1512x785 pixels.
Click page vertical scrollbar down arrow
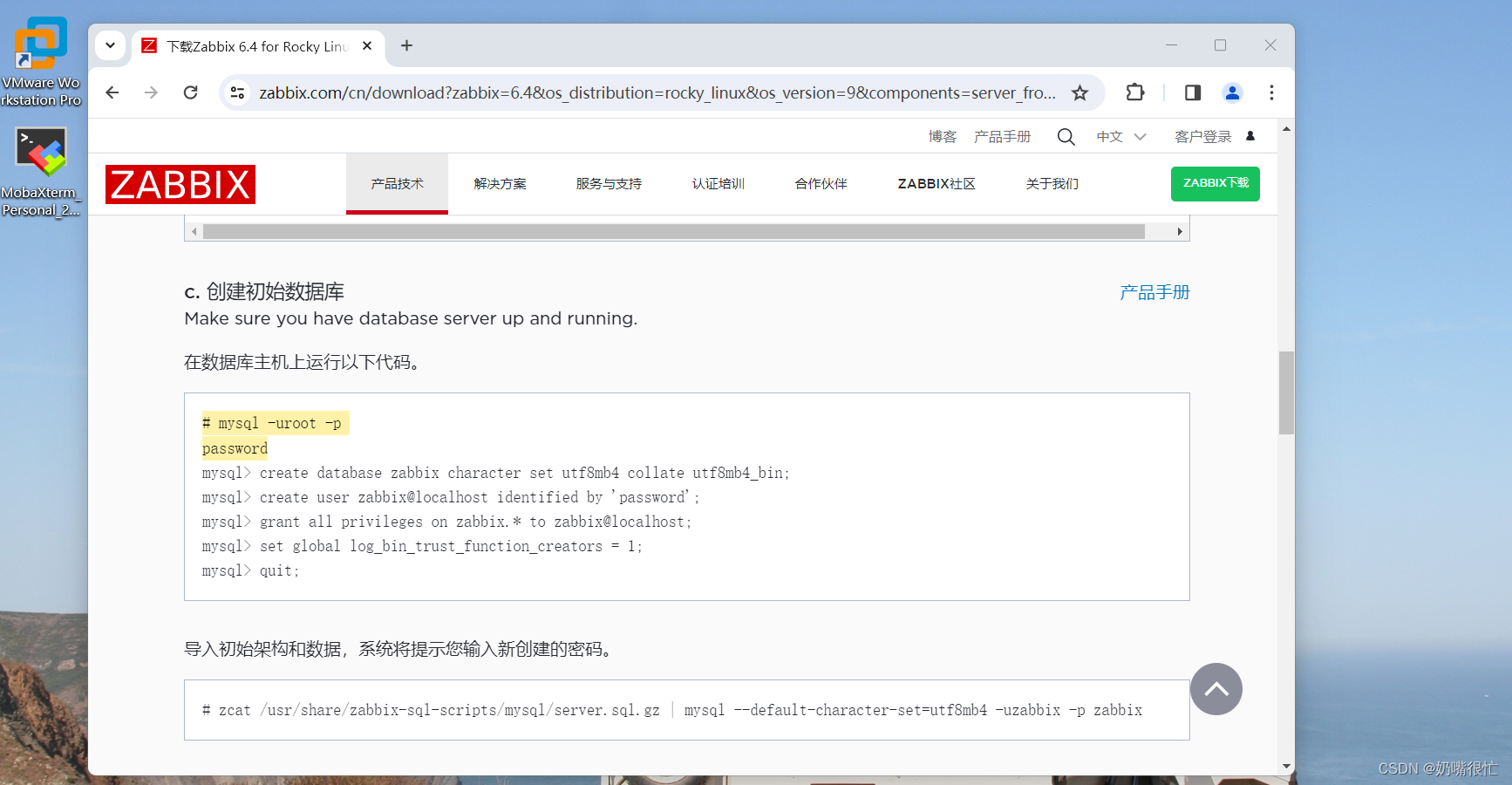[x=1286, y=766]
